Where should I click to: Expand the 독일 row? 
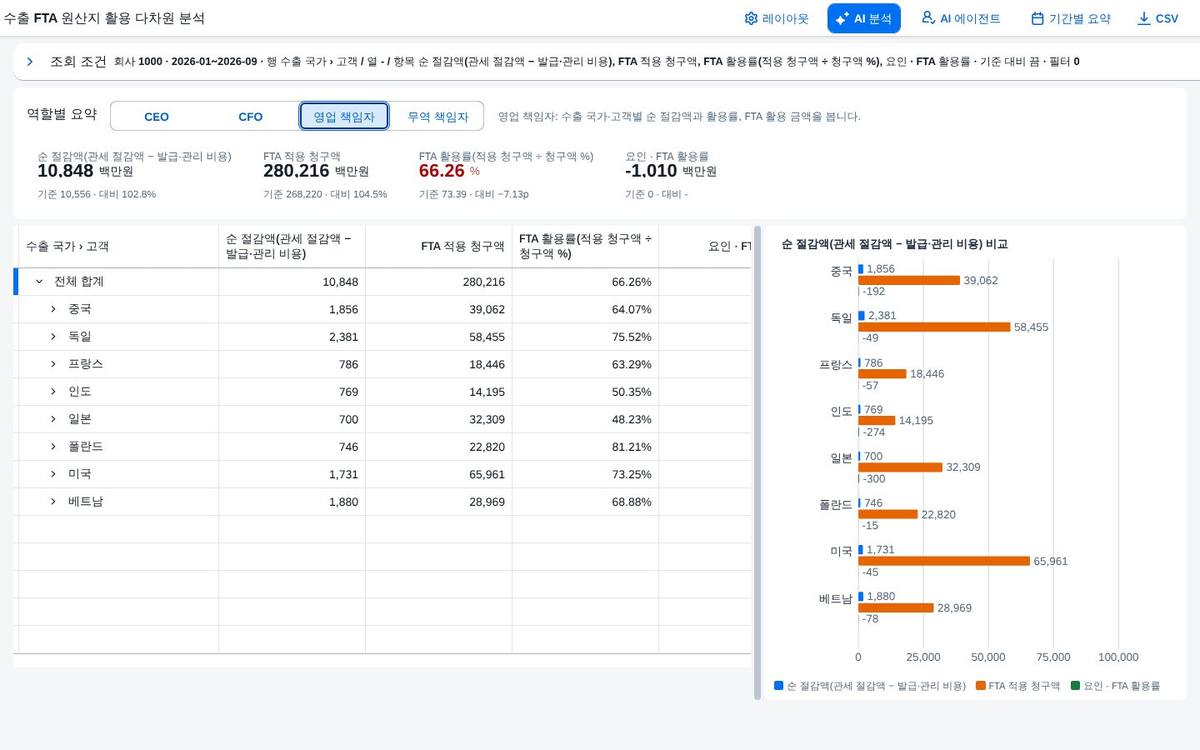[53, 337]
